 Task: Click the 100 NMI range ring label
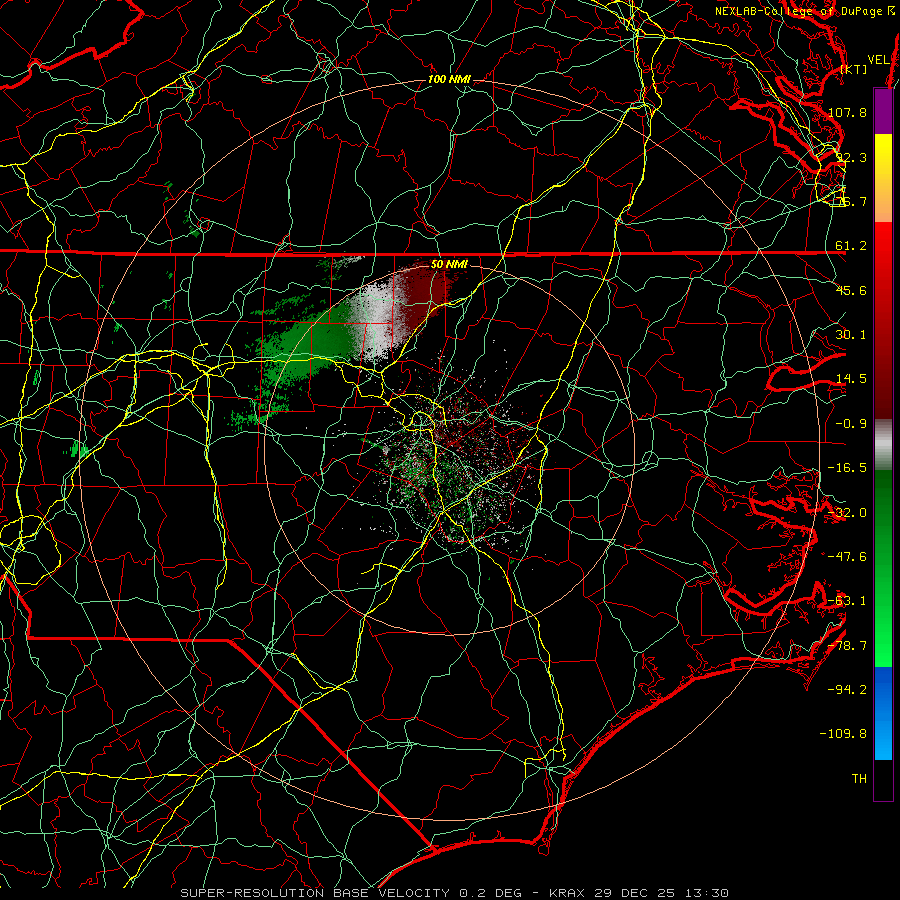click(x=449, y=79)
